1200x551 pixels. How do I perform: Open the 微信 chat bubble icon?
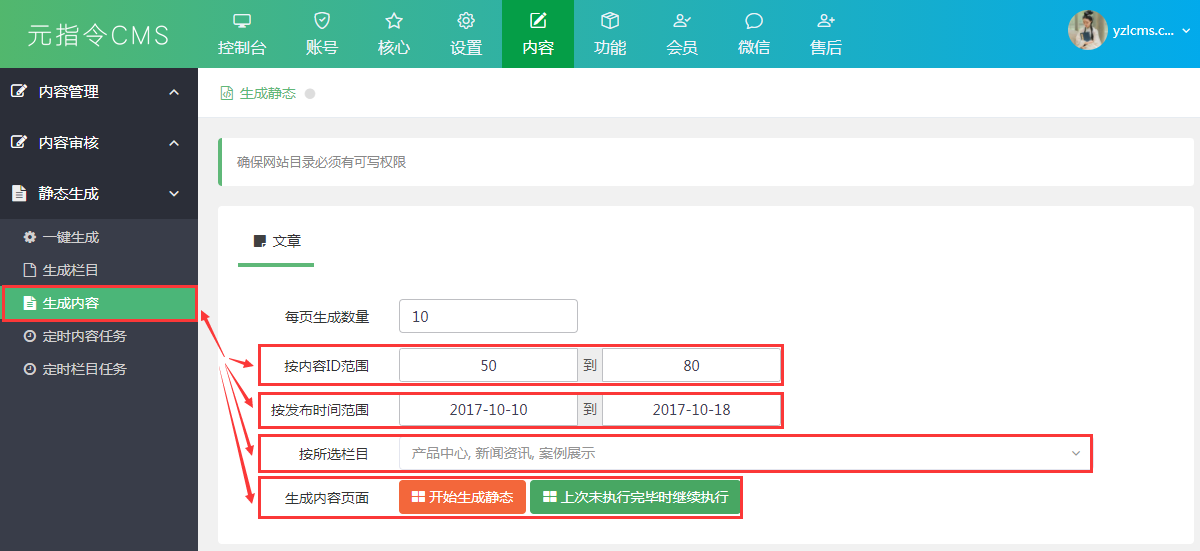(x=754, y=20)
